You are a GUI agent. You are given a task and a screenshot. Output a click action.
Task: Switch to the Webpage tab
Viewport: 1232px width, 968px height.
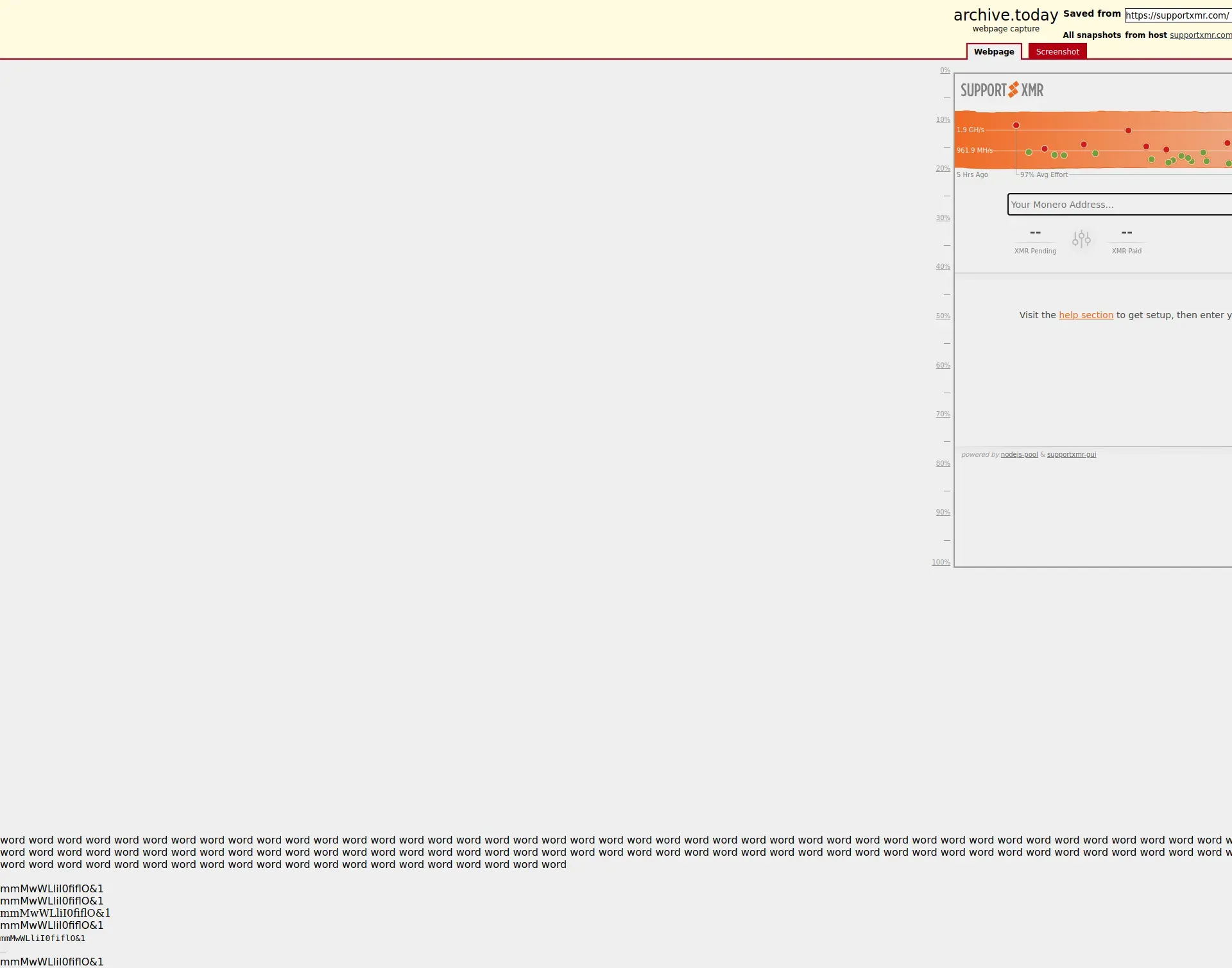click(x=993, y=51)
